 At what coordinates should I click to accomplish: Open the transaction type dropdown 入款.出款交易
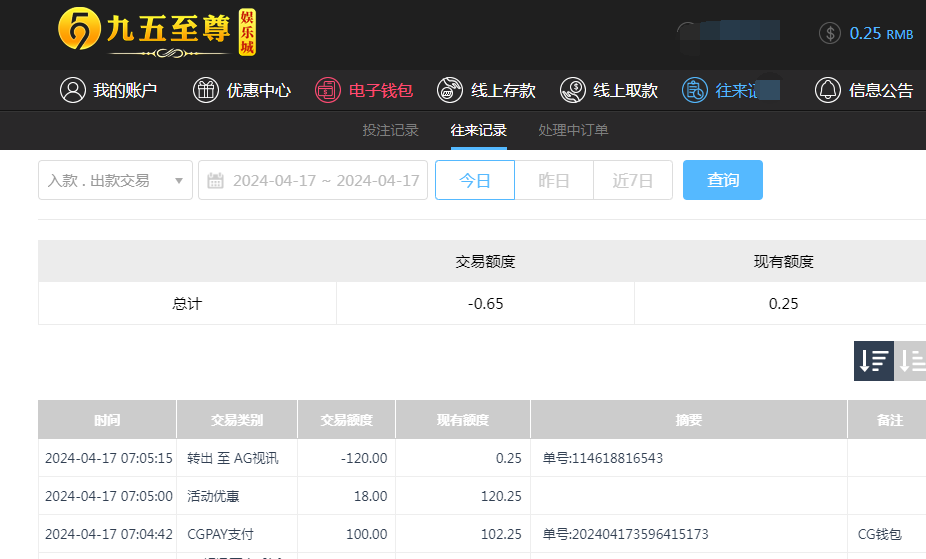click(115, 180)
